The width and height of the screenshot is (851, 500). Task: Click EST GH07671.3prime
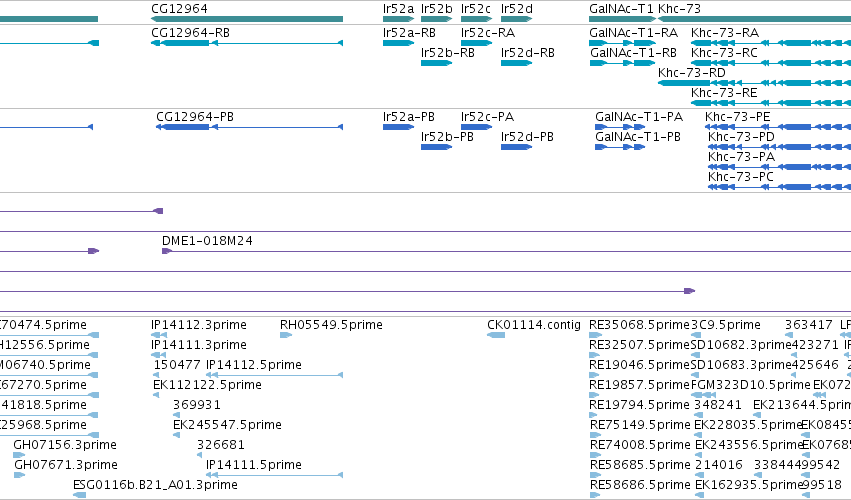(x=66, y=465)
